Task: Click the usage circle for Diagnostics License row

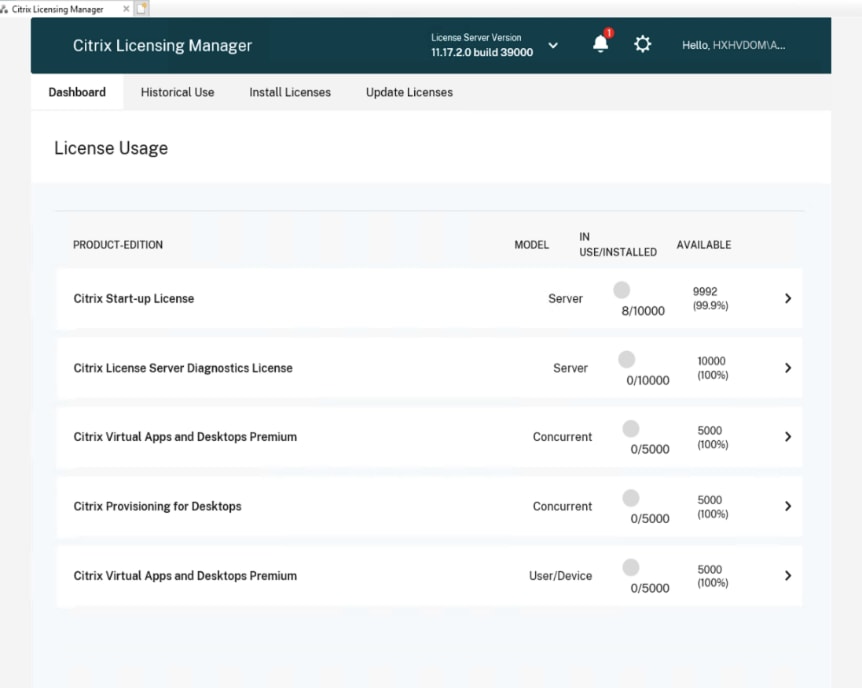Action: [627, 359]
